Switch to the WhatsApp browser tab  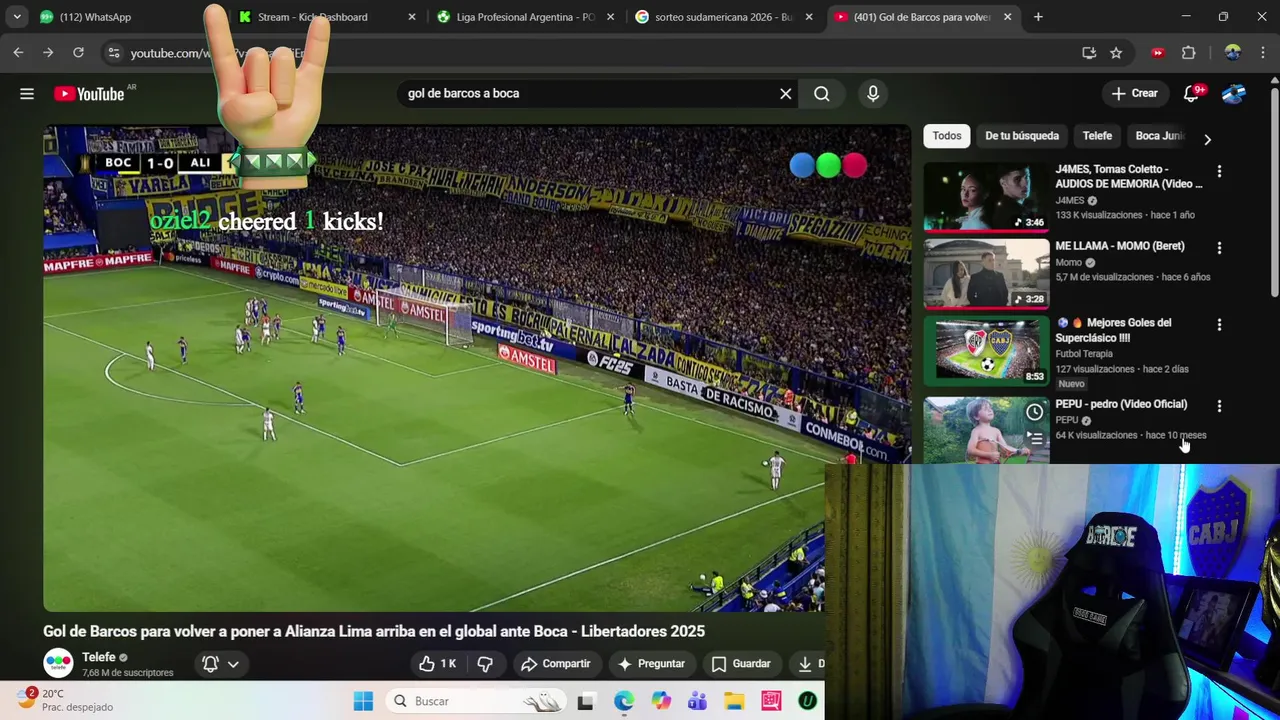tap(95, 17)
